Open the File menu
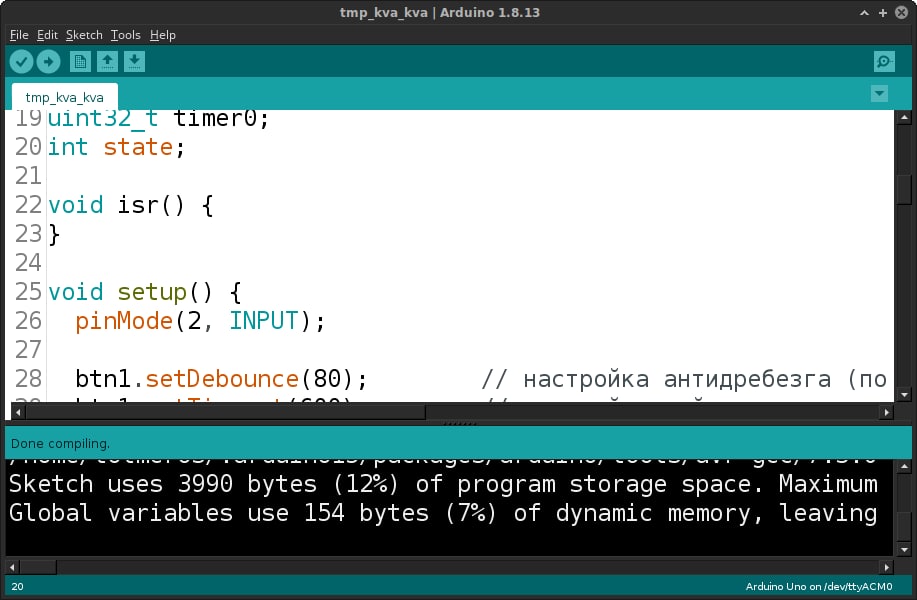Viewport: 917px width, 600px height. (x=19, y=35)
